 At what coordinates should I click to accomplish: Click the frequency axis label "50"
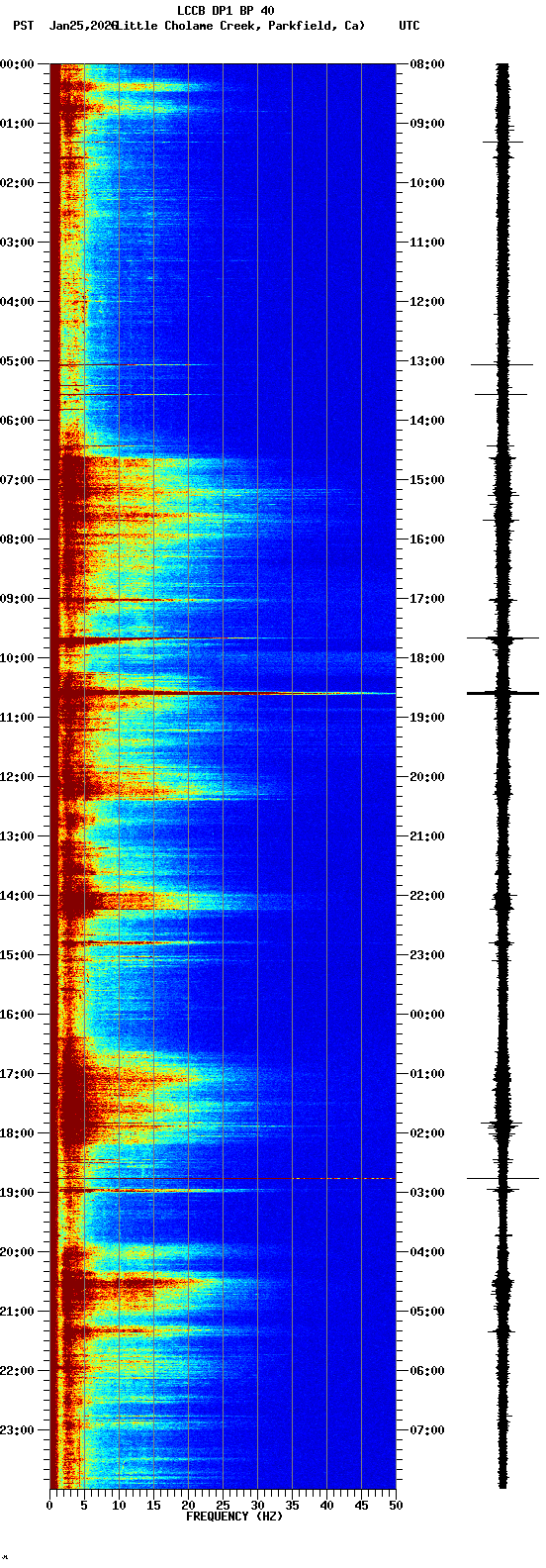(396, 1506)
